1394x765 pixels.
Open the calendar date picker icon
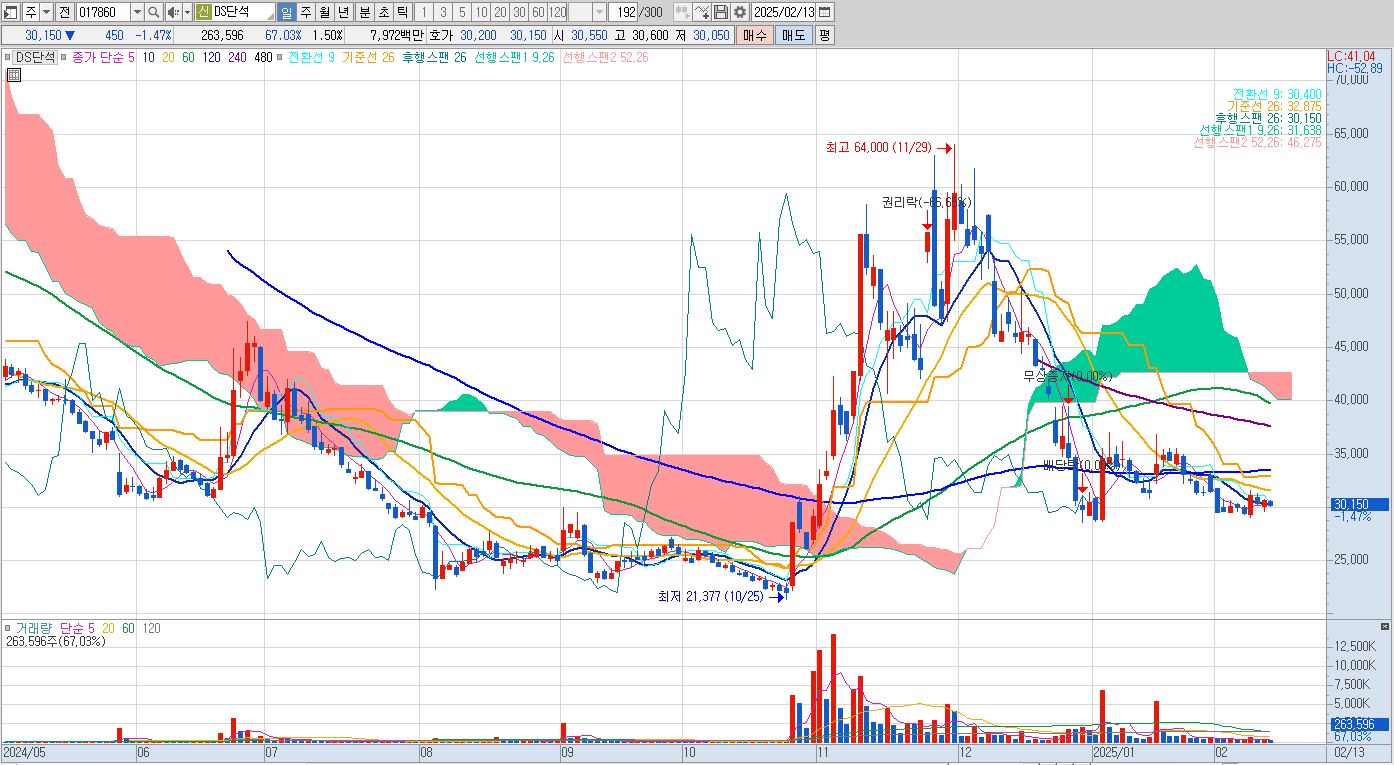[824, 12]
